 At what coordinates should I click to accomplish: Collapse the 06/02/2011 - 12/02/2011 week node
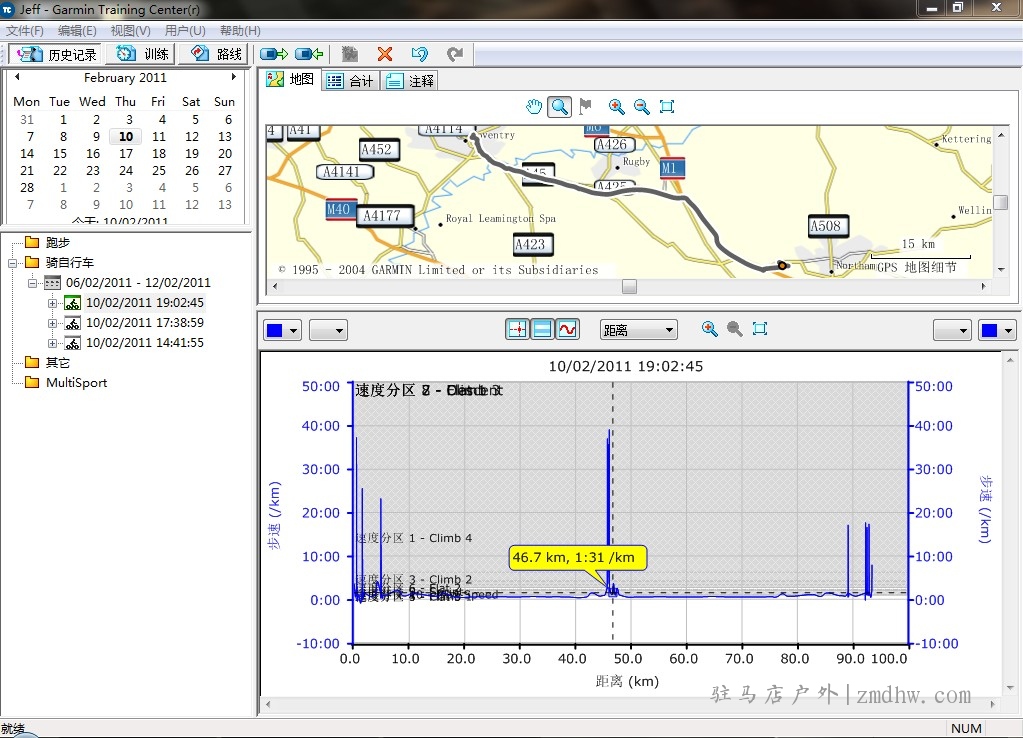point(32,283)
